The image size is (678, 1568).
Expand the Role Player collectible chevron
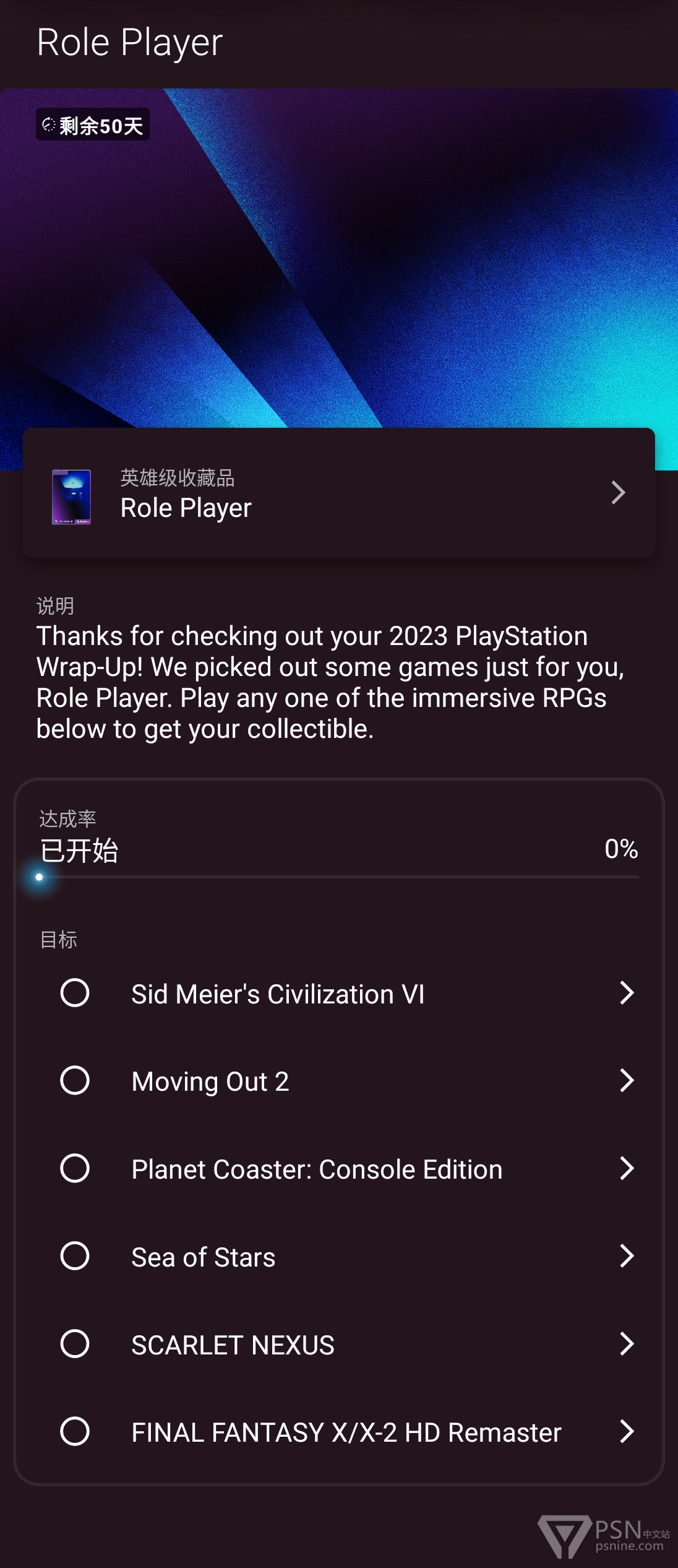[x=618, y=493]
